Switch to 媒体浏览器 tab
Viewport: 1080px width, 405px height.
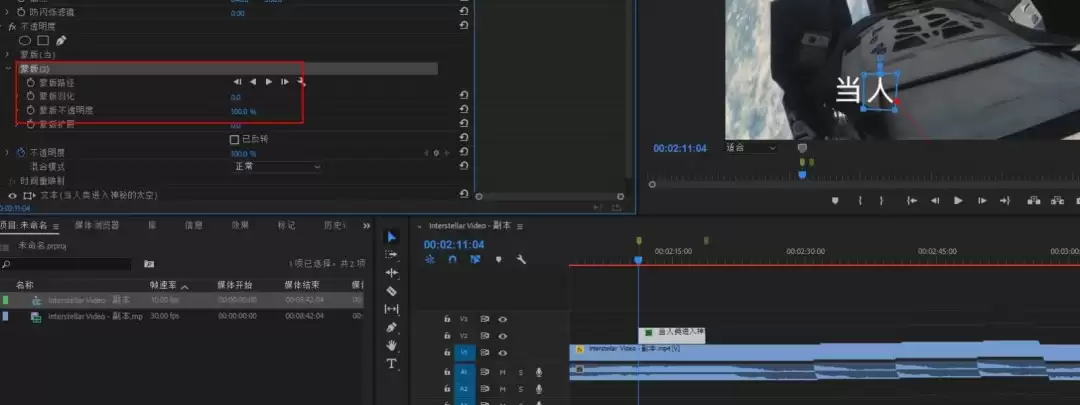[96, 225]
